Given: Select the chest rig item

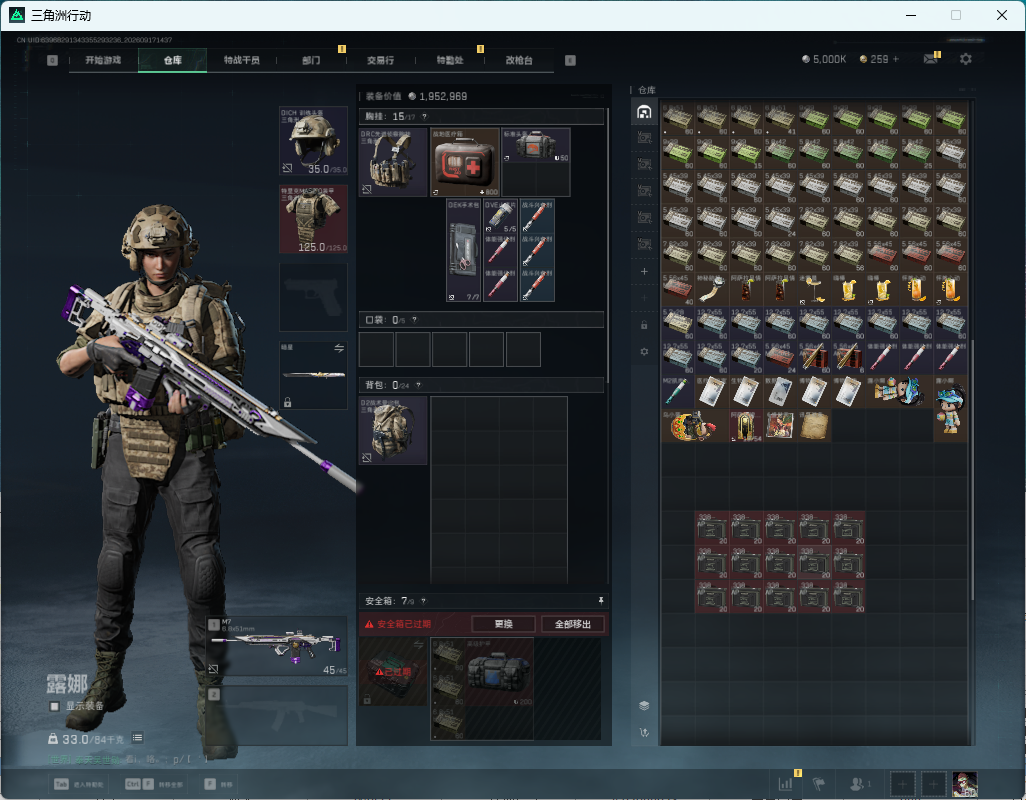Looking at the screenshot, I should click(x=393, y=162).
